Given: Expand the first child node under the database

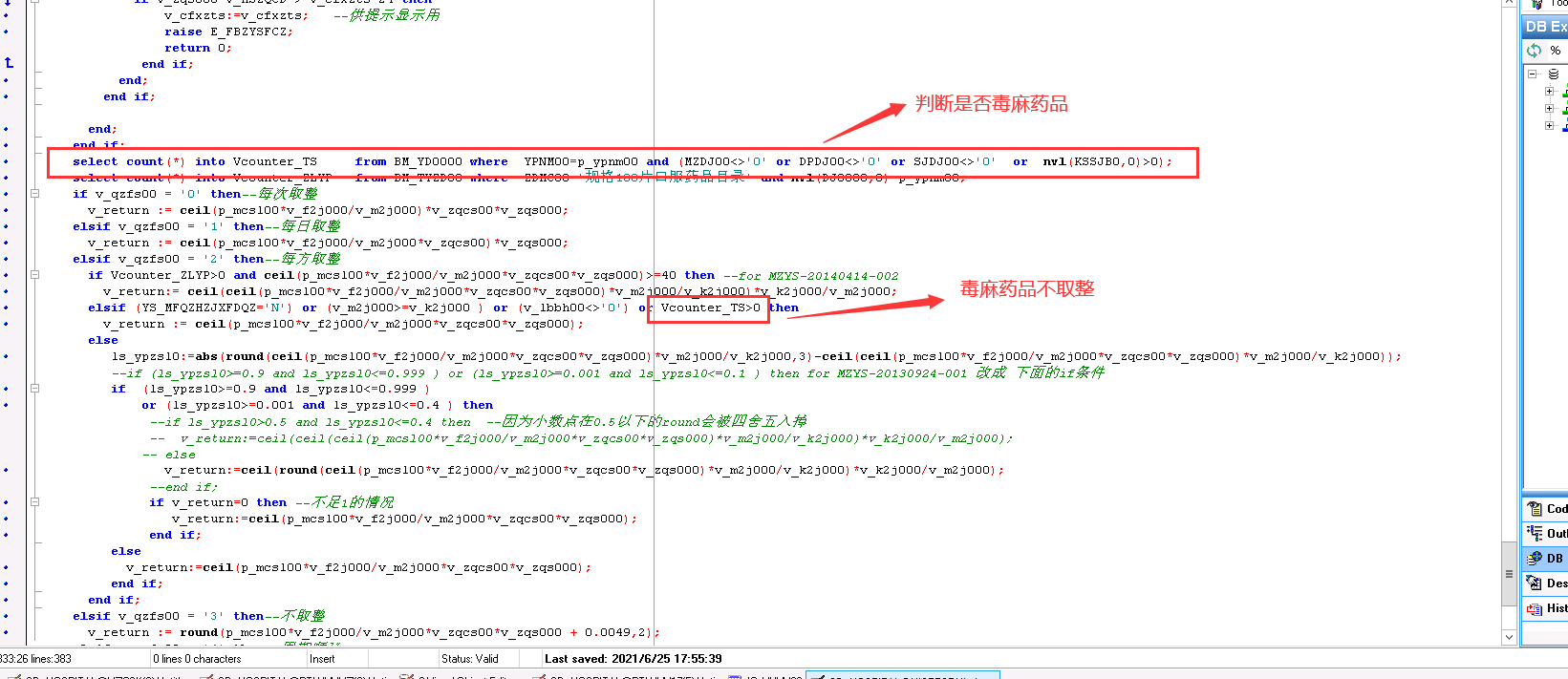Looking at the screenshot, I should [x=1549, y=92].
